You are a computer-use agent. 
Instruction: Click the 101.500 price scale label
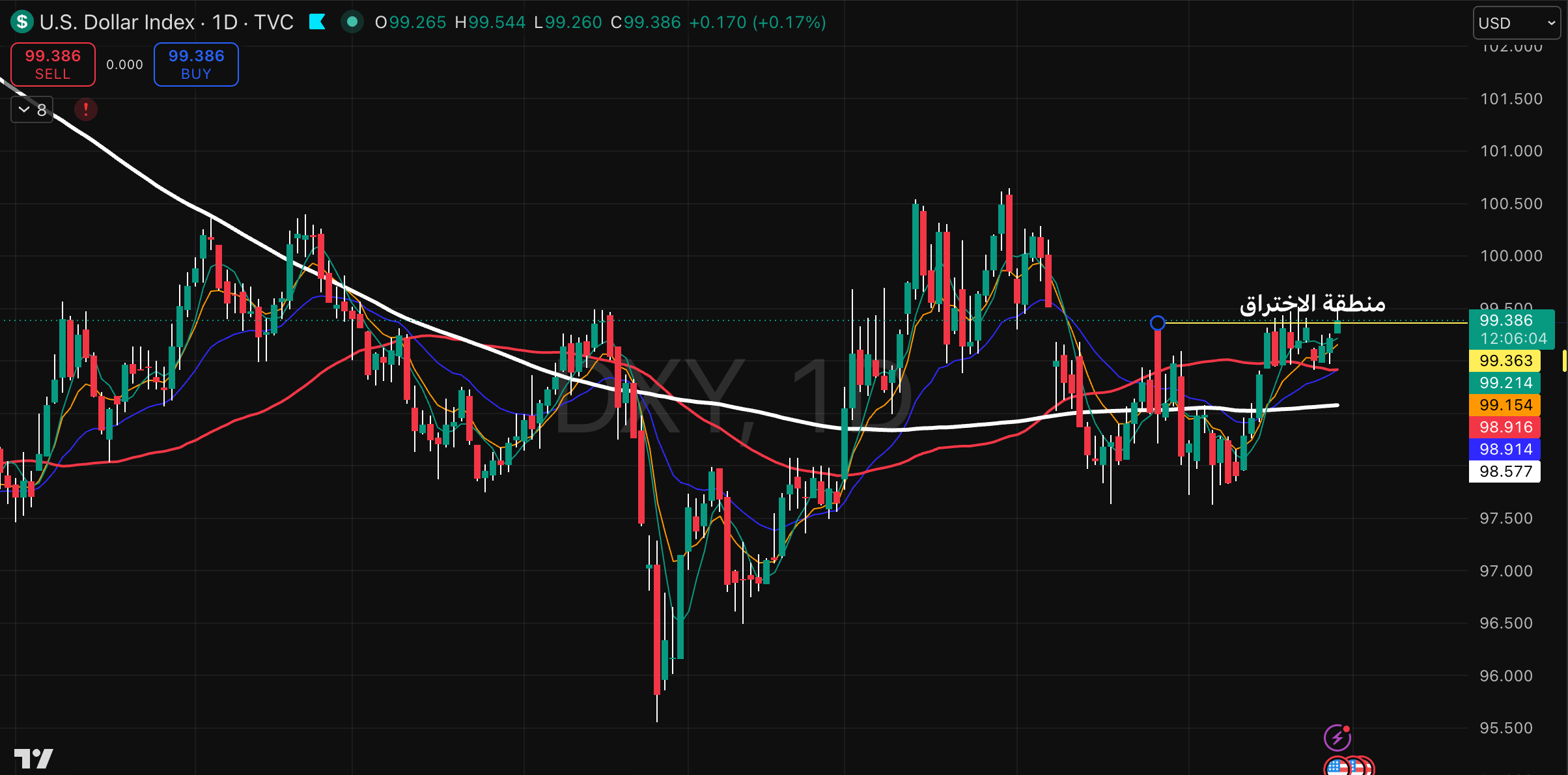coord(1511,99)
